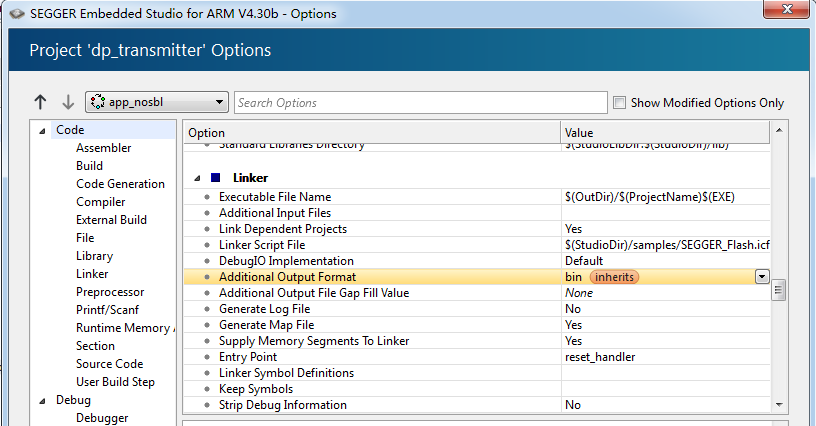Select DebugIO Implementation option row
Viewport: 816px width, 426px height.
tap(477, 261)
